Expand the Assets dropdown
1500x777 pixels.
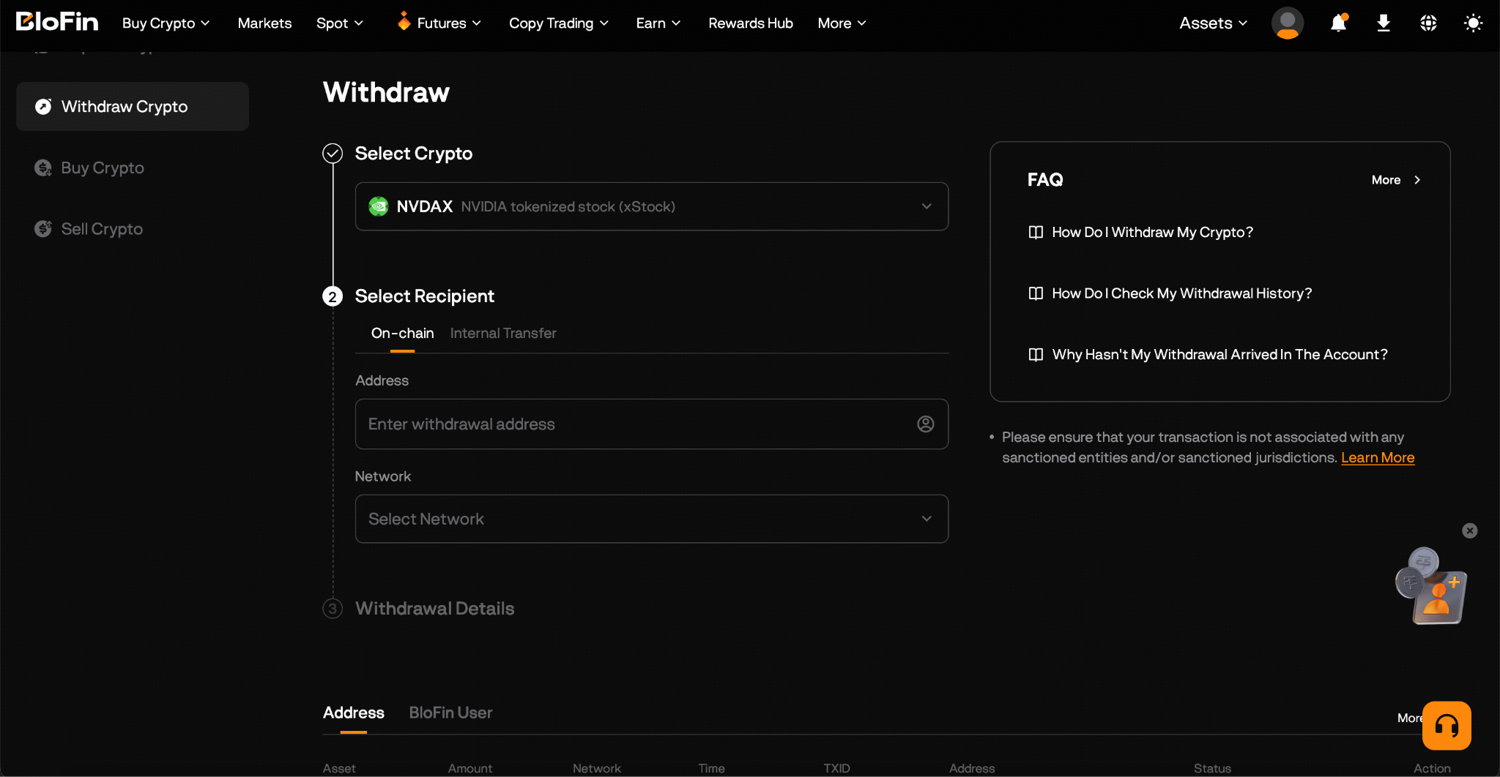[1213, 23]
